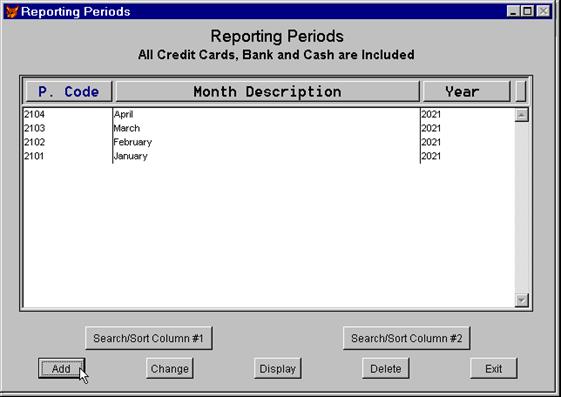
Task: Click the fox icon in title bar
Action: 12,11
